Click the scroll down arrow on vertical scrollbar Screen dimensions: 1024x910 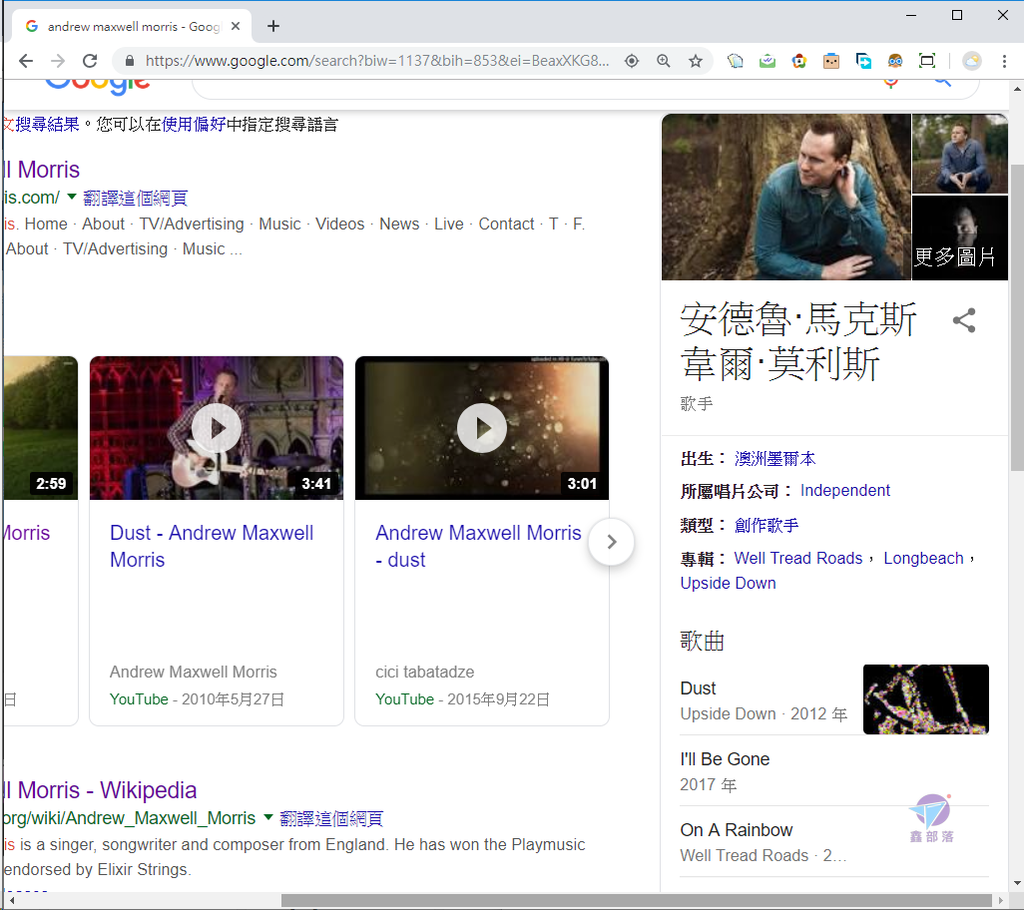coord(1017,884)
